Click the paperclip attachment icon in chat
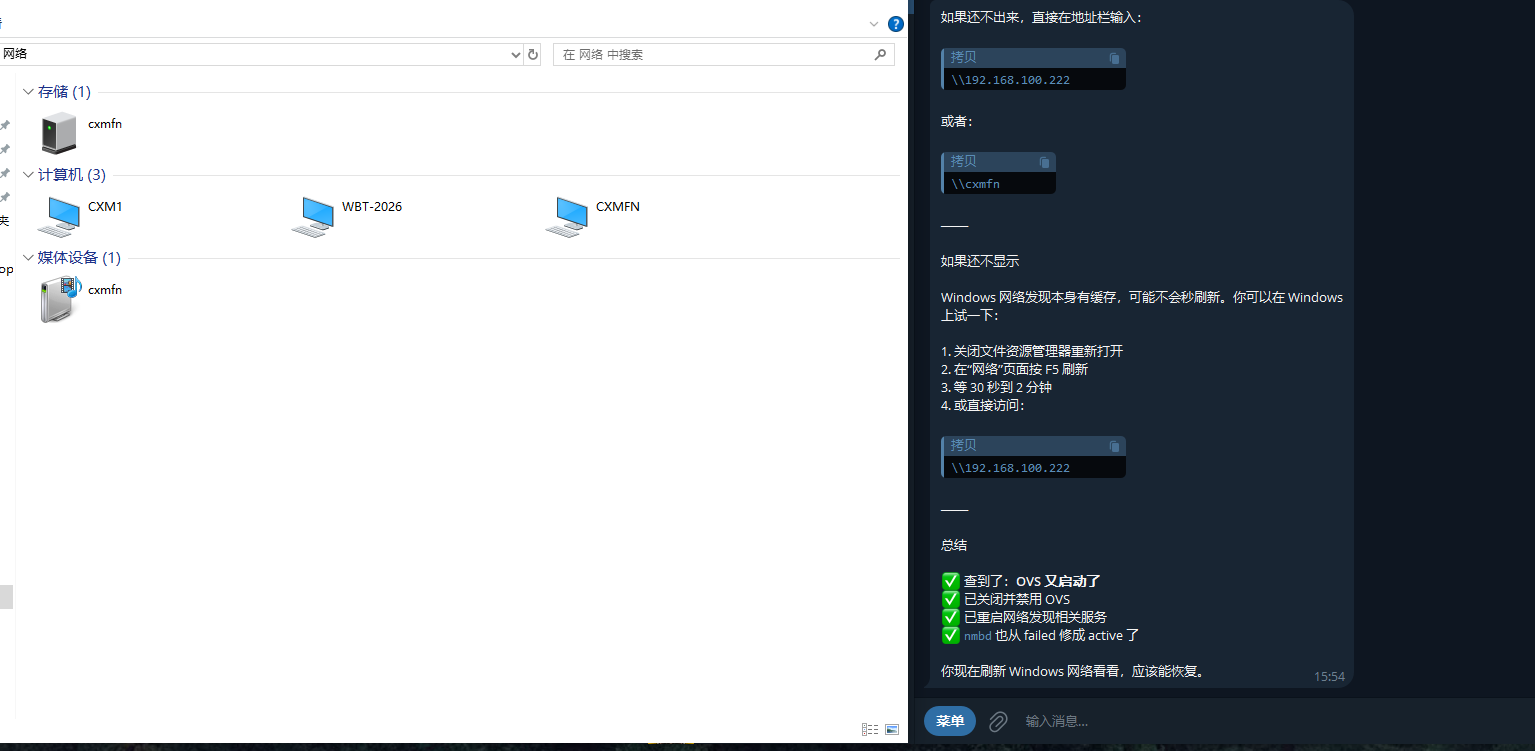Image resolution: width=1535 pixels, height=751 pixels. [x=997, y=721]
